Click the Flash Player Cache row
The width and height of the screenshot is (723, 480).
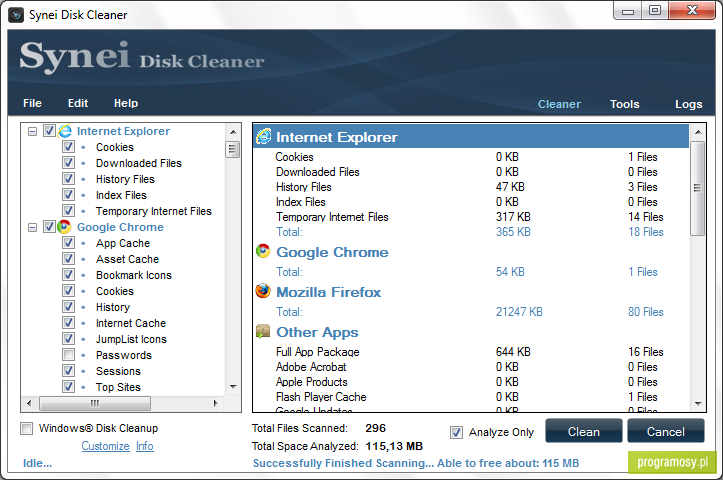[470, 397]
